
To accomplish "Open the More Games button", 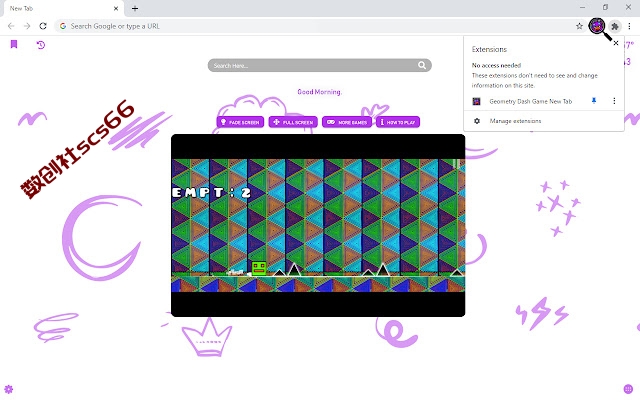I will (347, 122).
